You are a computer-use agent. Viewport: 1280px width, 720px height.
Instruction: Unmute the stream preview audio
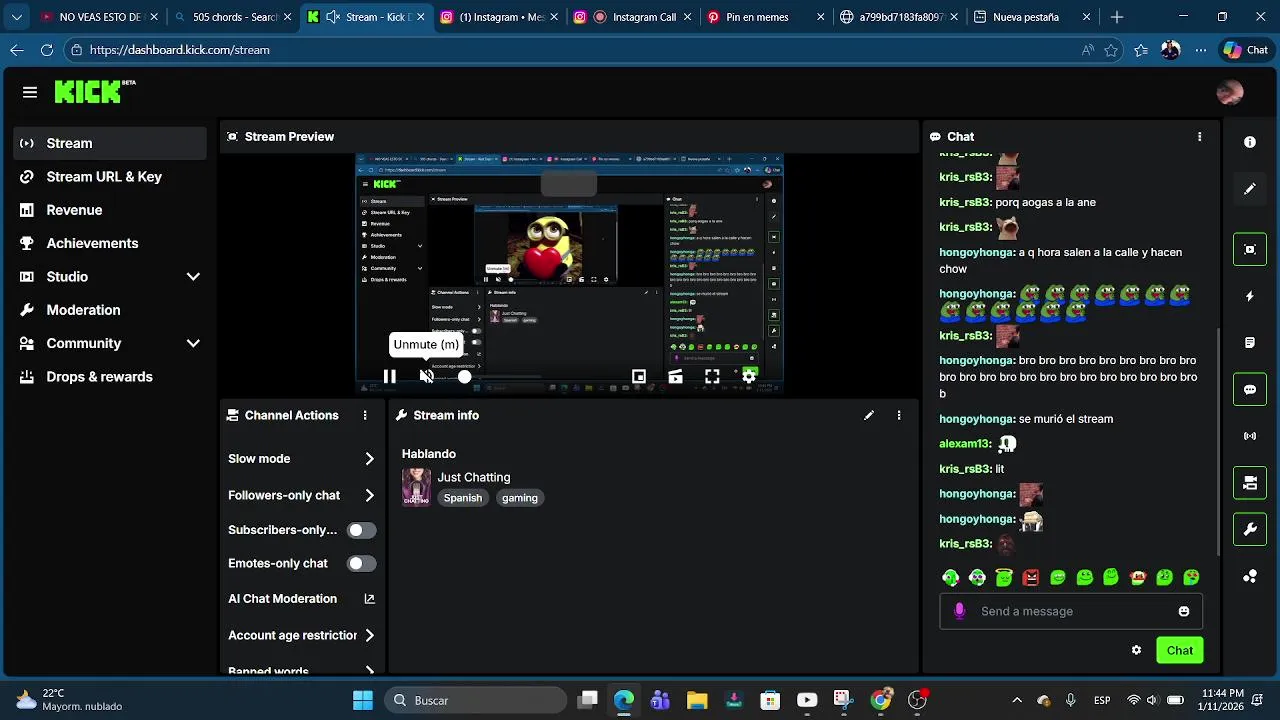point(427,377)
